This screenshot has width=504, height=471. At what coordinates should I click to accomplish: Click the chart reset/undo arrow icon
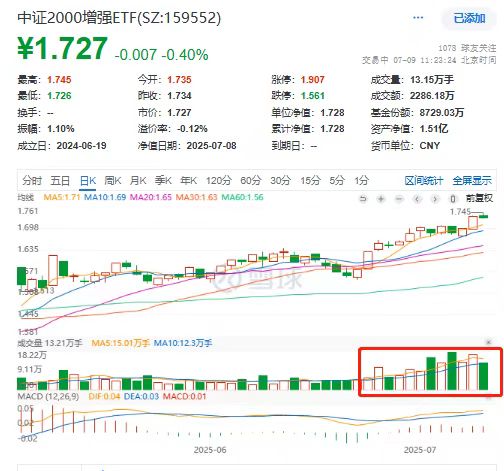pyautogui.click(x=363, y=199)
